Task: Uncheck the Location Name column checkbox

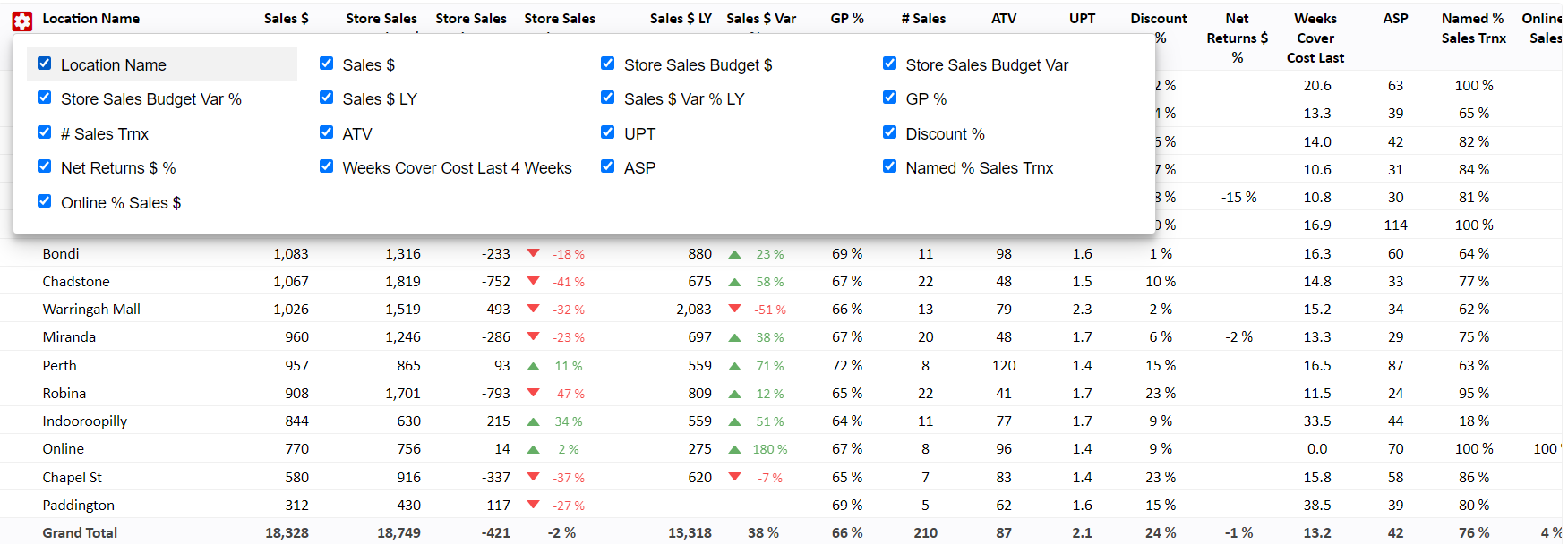Action: coord(45,64)
